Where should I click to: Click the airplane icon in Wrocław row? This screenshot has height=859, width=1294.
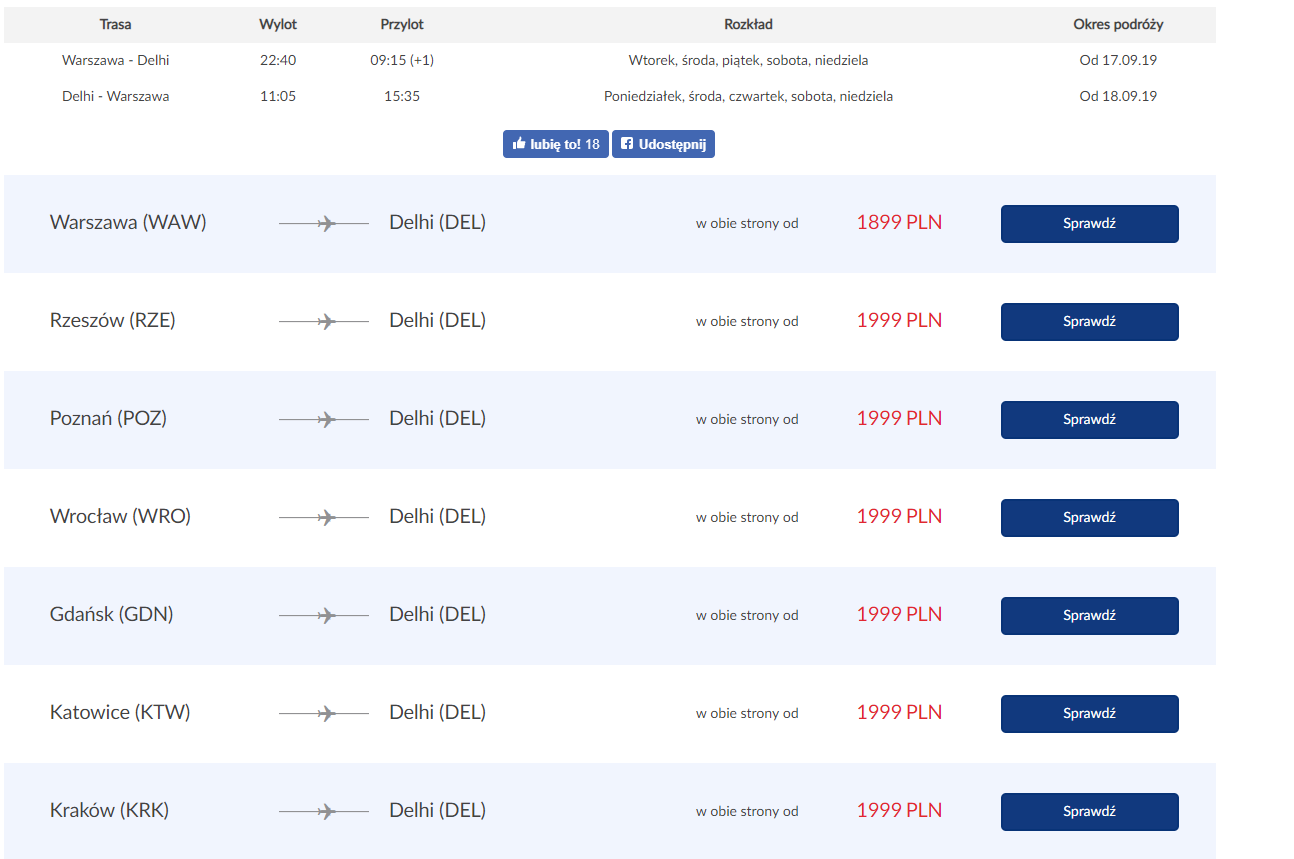[324, 518]
